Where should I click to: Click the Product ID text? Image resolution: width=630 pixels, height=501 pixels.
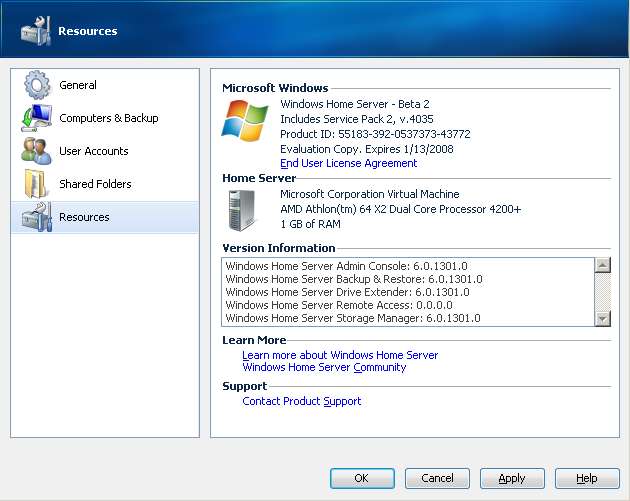click(x=375, y=134)
